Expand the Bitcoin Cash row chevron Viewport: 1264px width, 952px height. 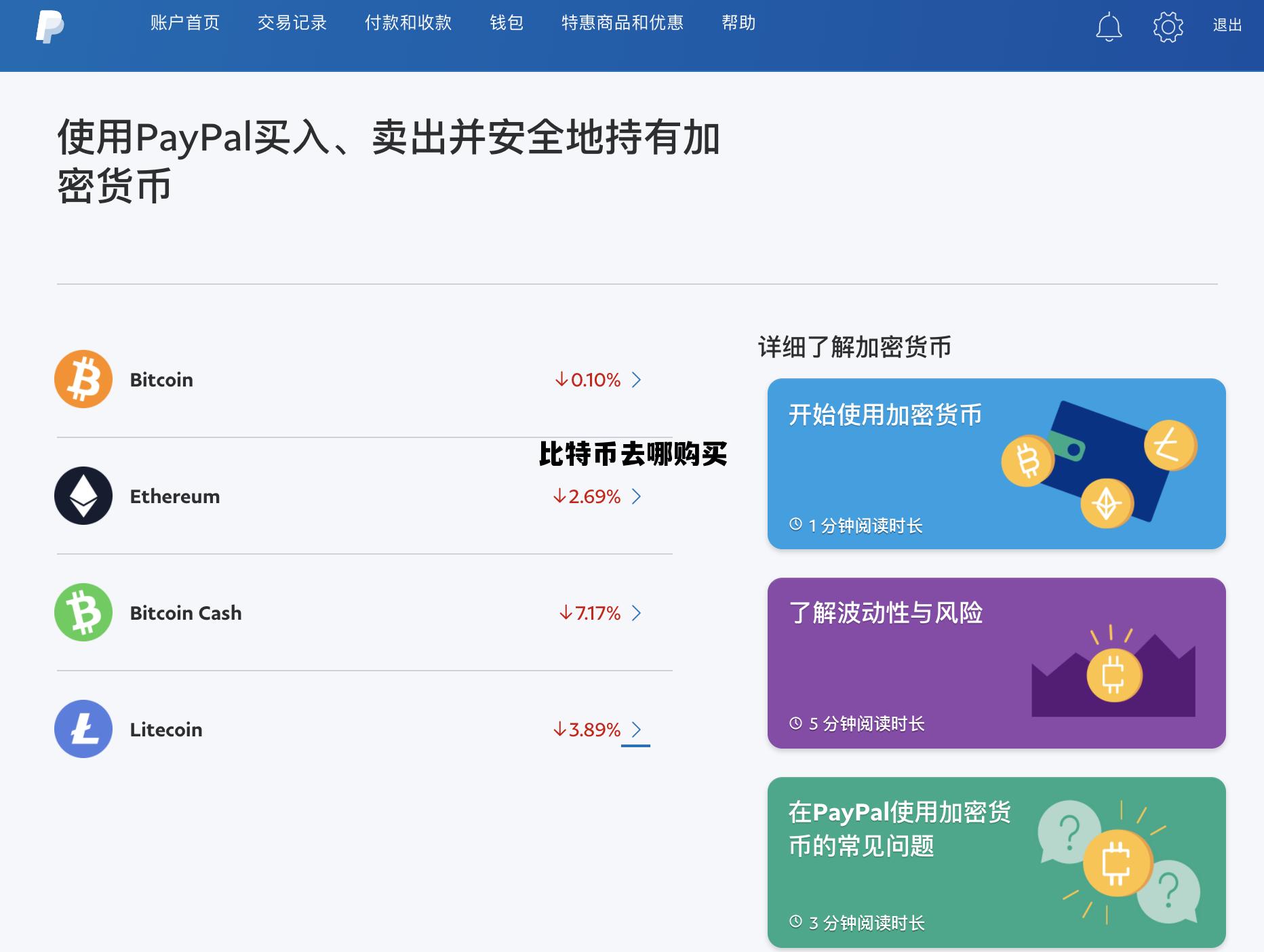coord(636,613)
